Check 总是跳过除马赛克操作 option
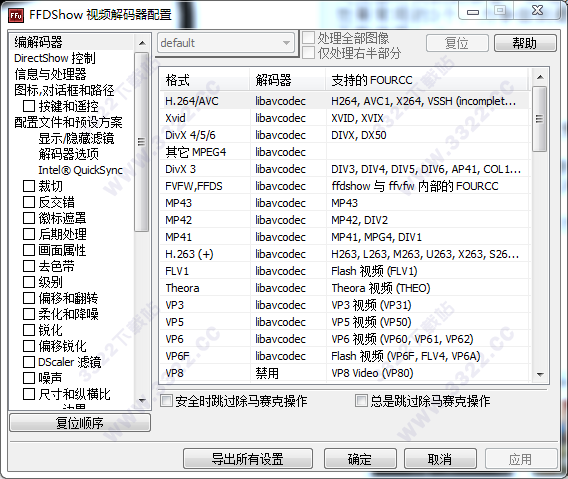Image resolution: width=568 pixels, height=479 pixels. (x=361, y=401)
